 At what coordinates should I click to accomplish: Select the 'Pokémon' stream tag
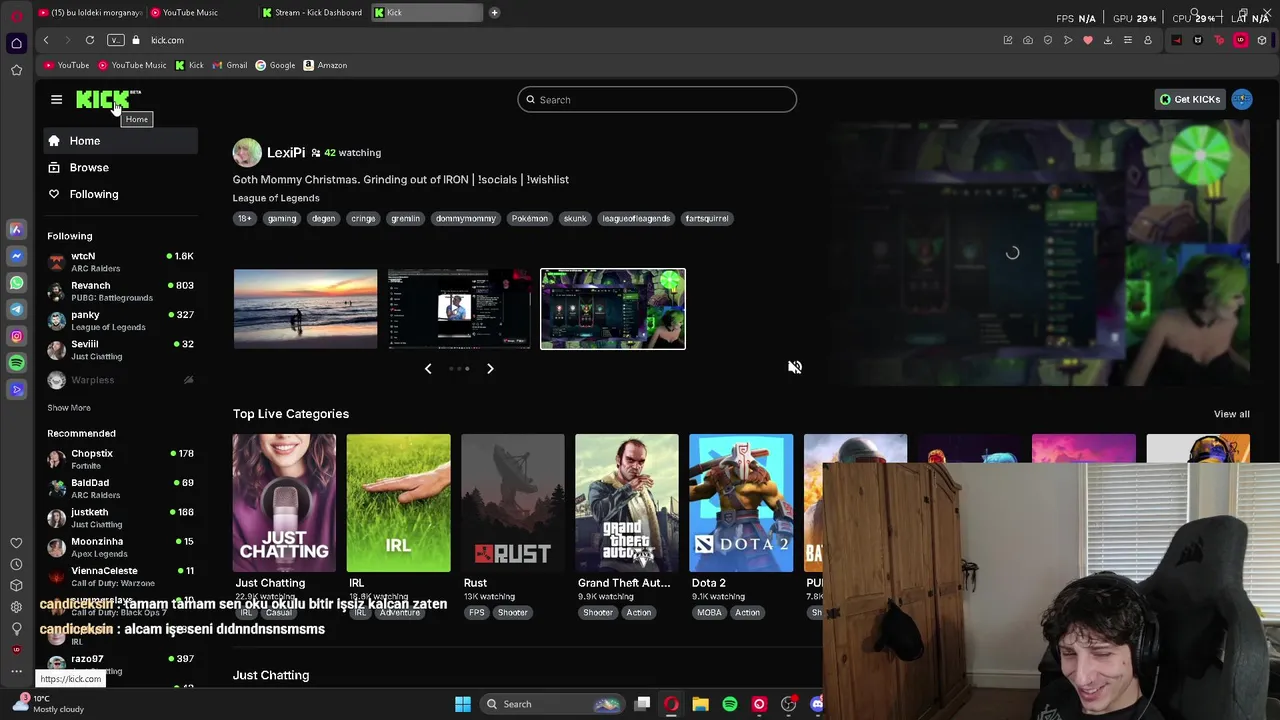click(x=529, y=218)
